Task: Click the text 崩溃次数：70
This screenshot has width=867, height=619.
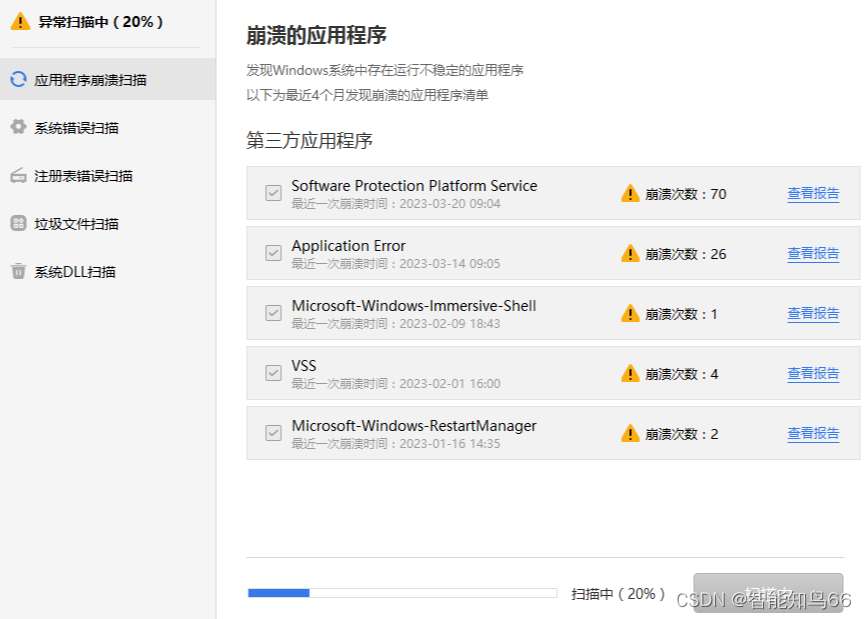Action: click(x=686, y=194)
